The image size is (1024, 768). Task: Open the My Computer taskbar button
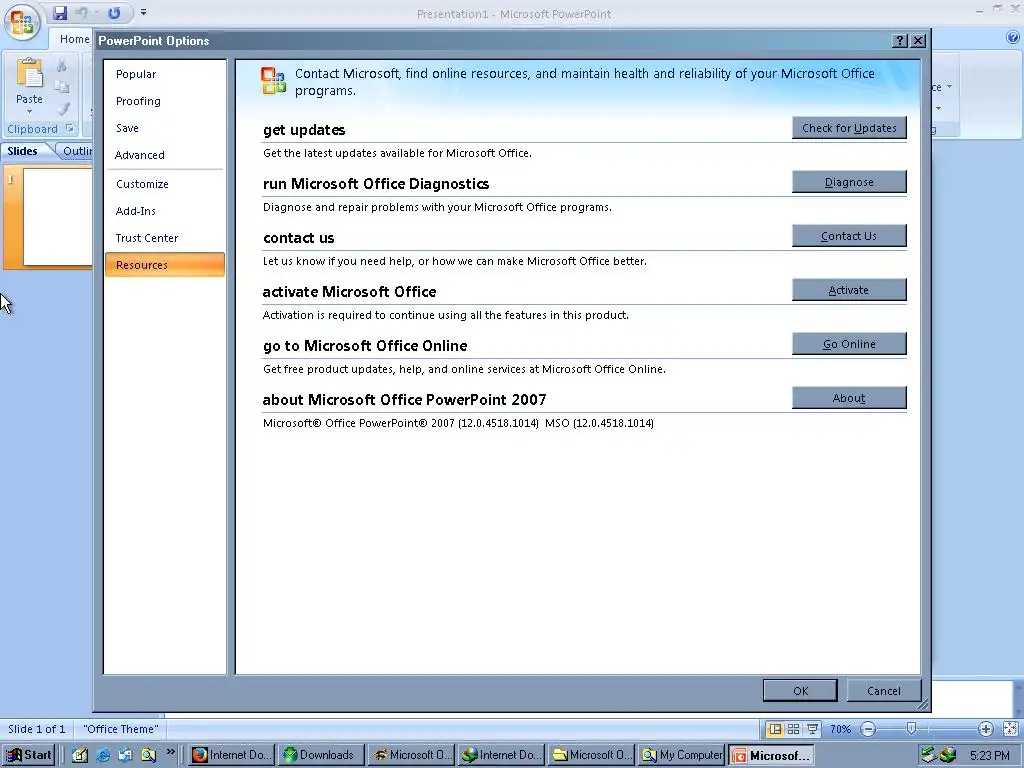[682, 755]
